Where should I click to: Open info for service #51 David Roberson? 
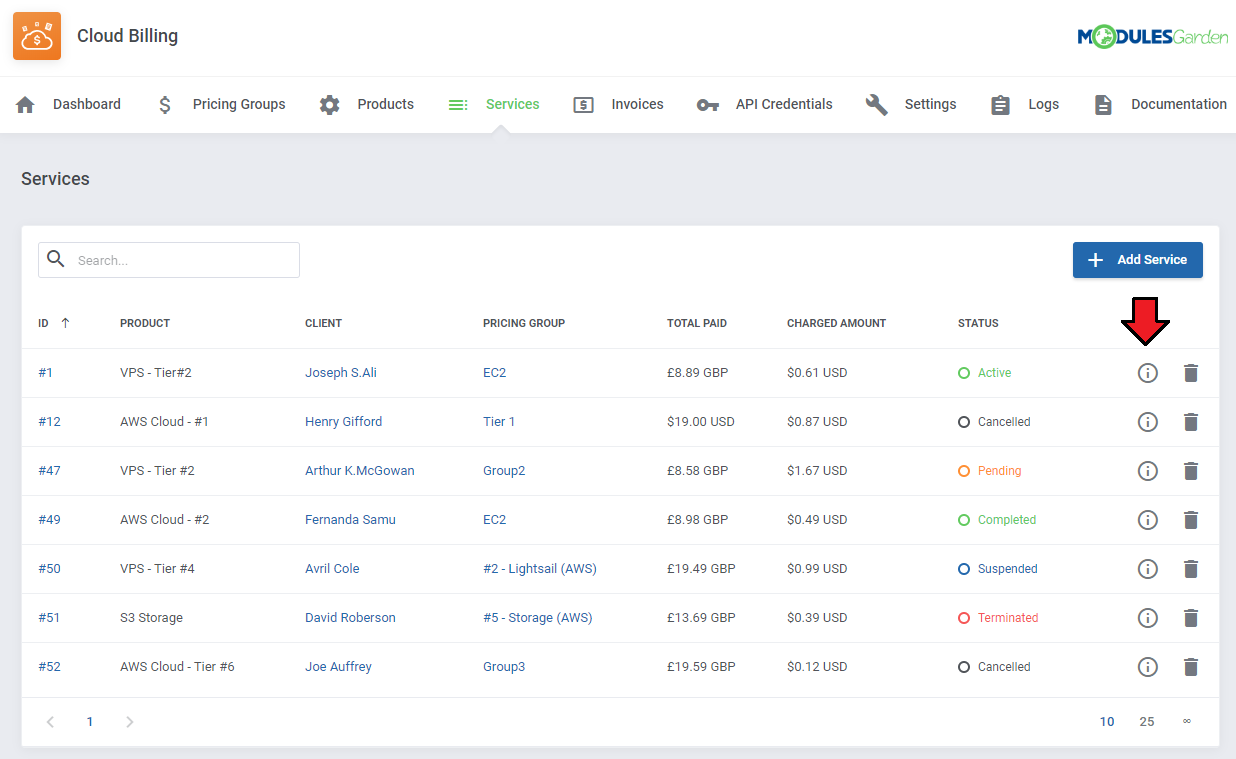(x=1148, y=618)
